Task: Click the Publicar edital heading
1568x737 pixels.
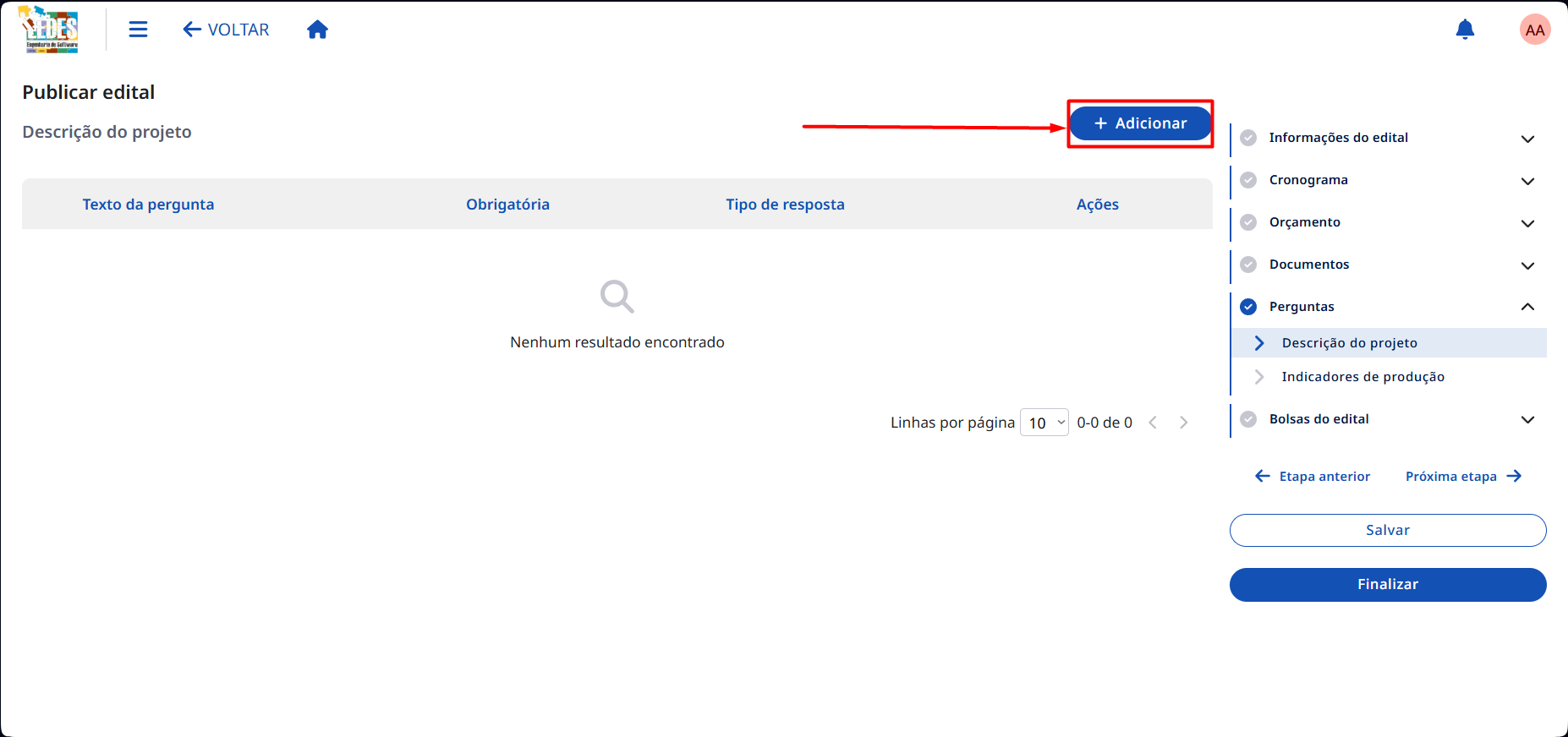Action: click(89, 92)
